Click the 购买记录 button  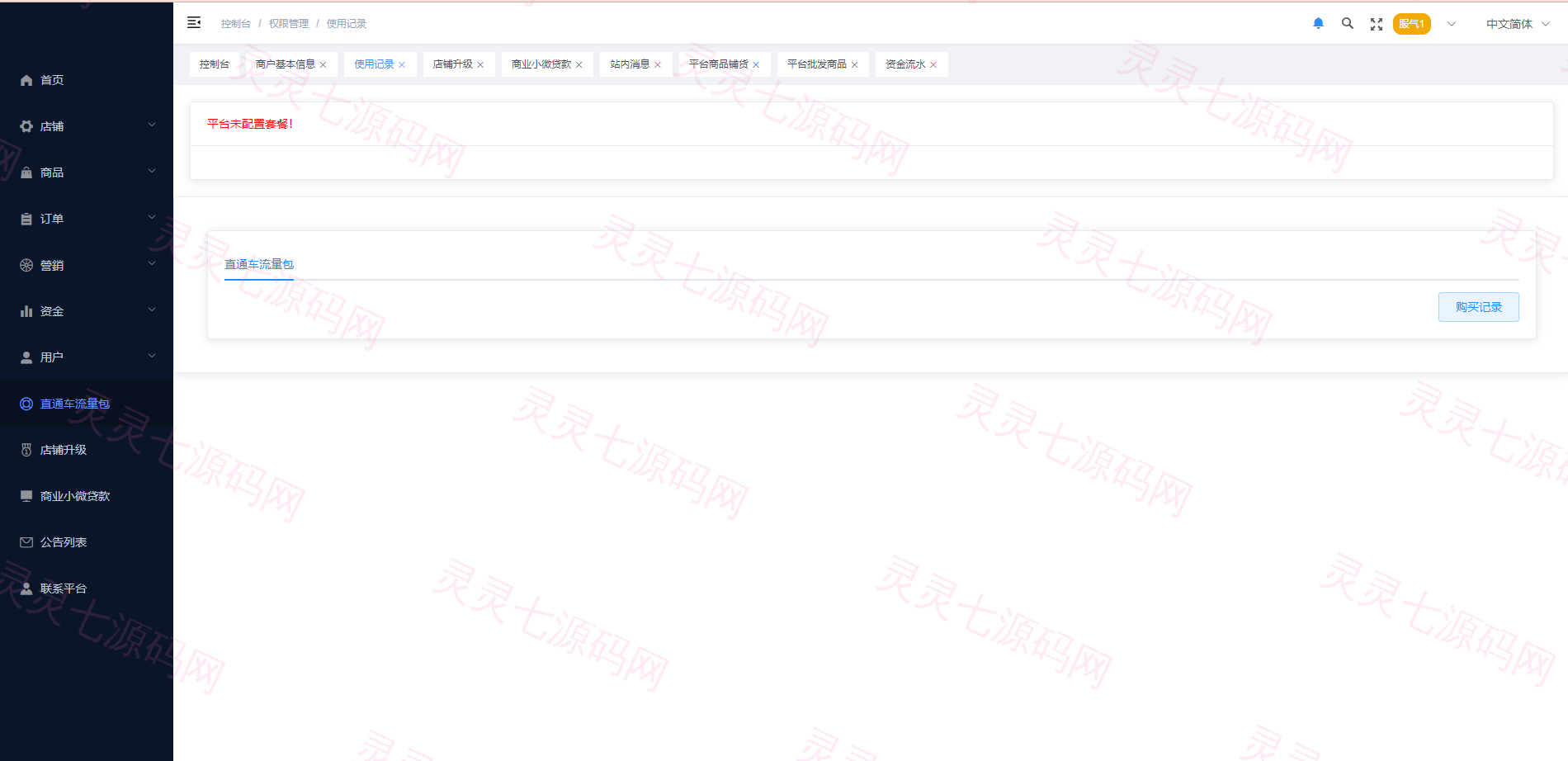click(x=1479, y=307)
